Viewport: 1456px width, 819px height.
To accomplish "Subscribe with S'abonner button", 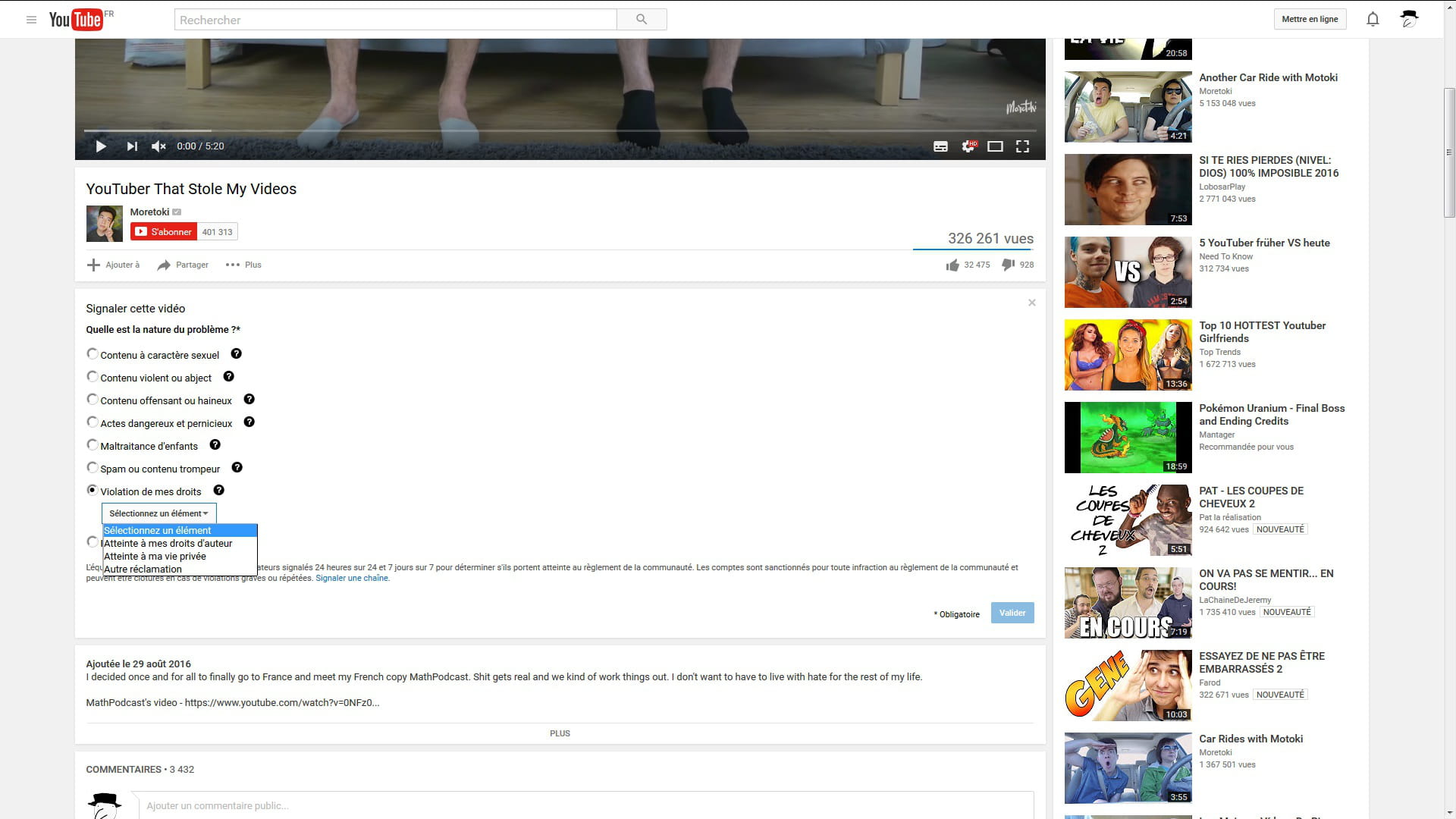I will coord(164,232).
